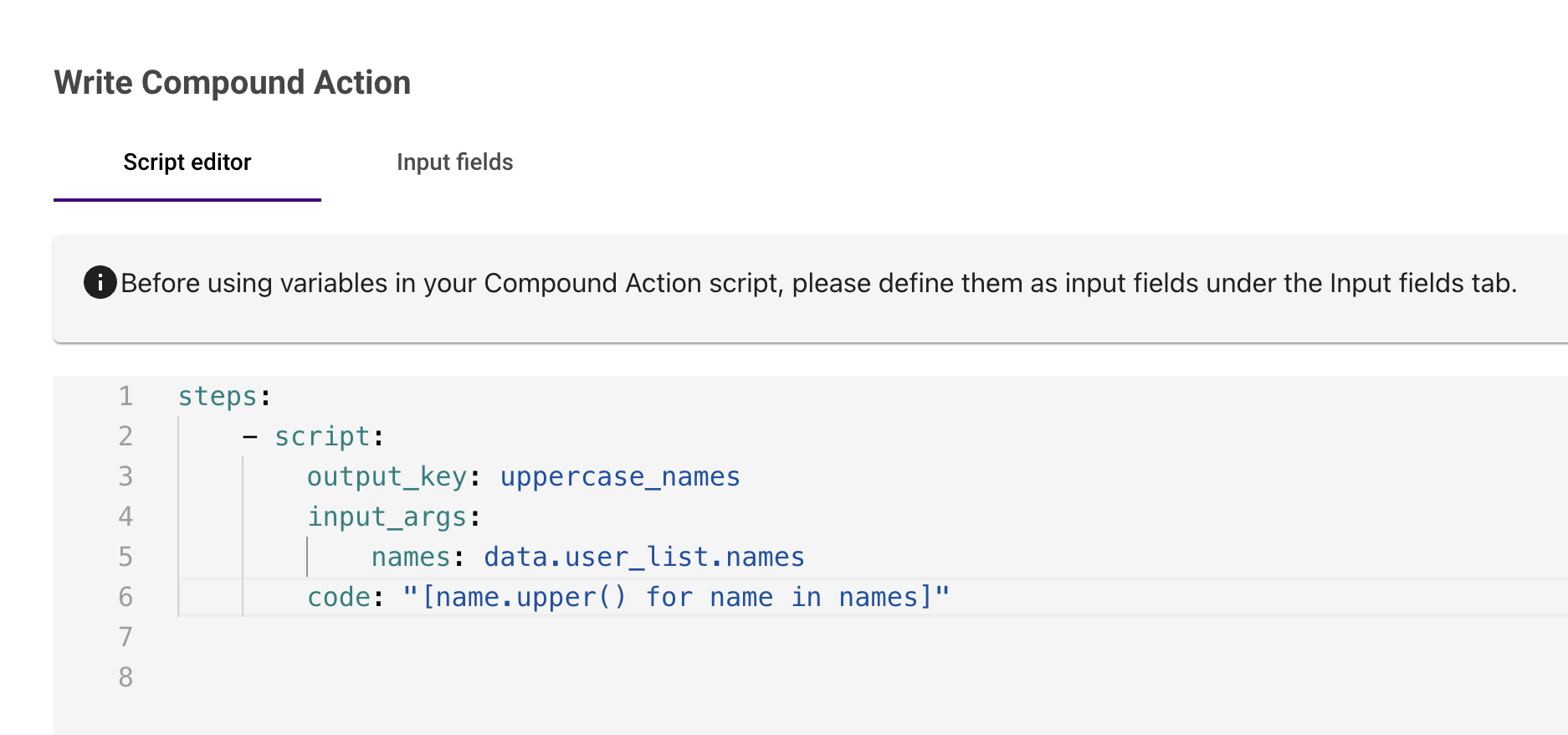
Task: Click line number 3 in the gutter
Action: pyautogui.click(x=126, y=476)
